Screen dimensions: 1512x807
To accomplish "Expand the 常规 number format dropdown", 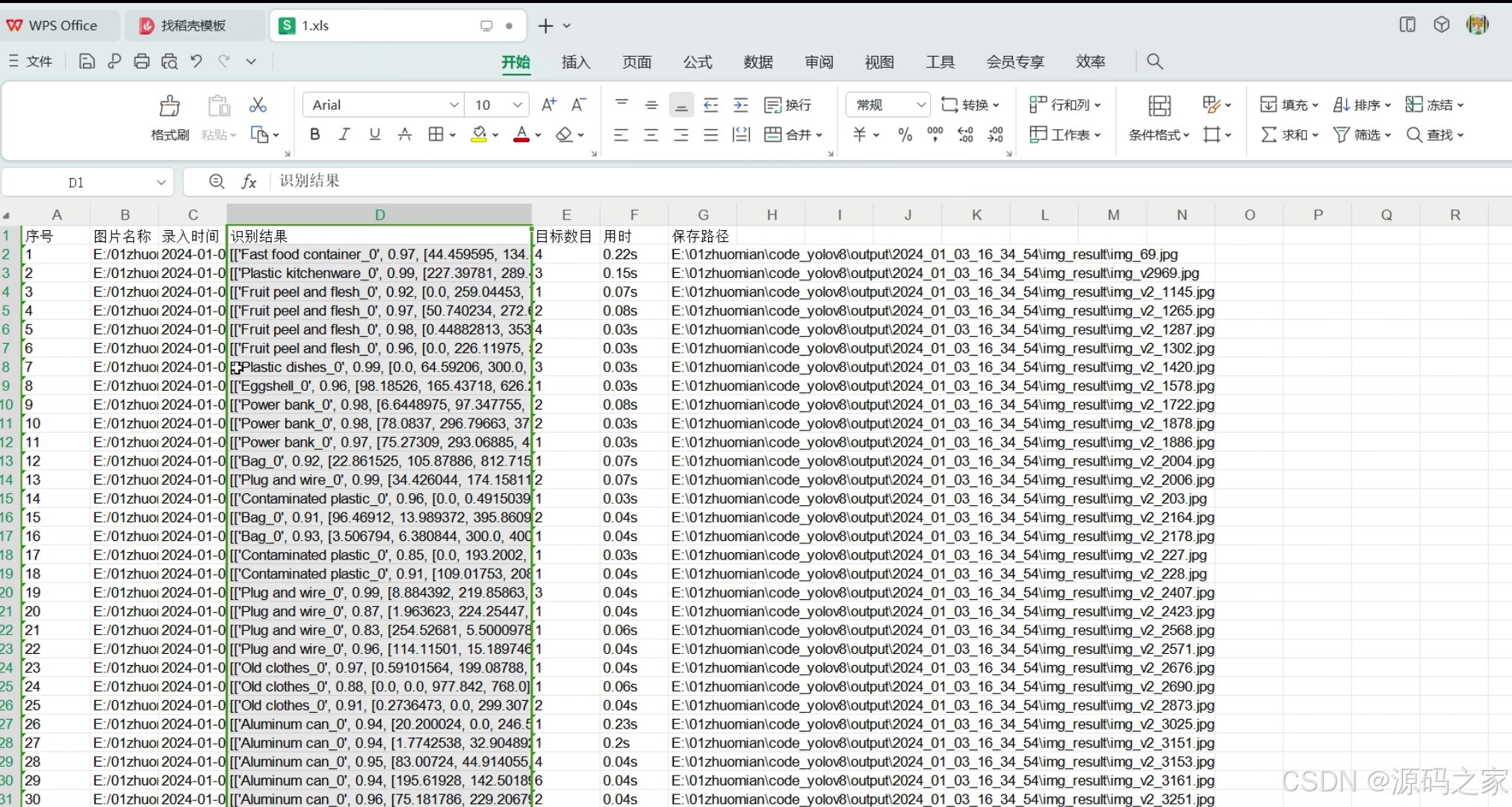I will click(x=921, y=105).
